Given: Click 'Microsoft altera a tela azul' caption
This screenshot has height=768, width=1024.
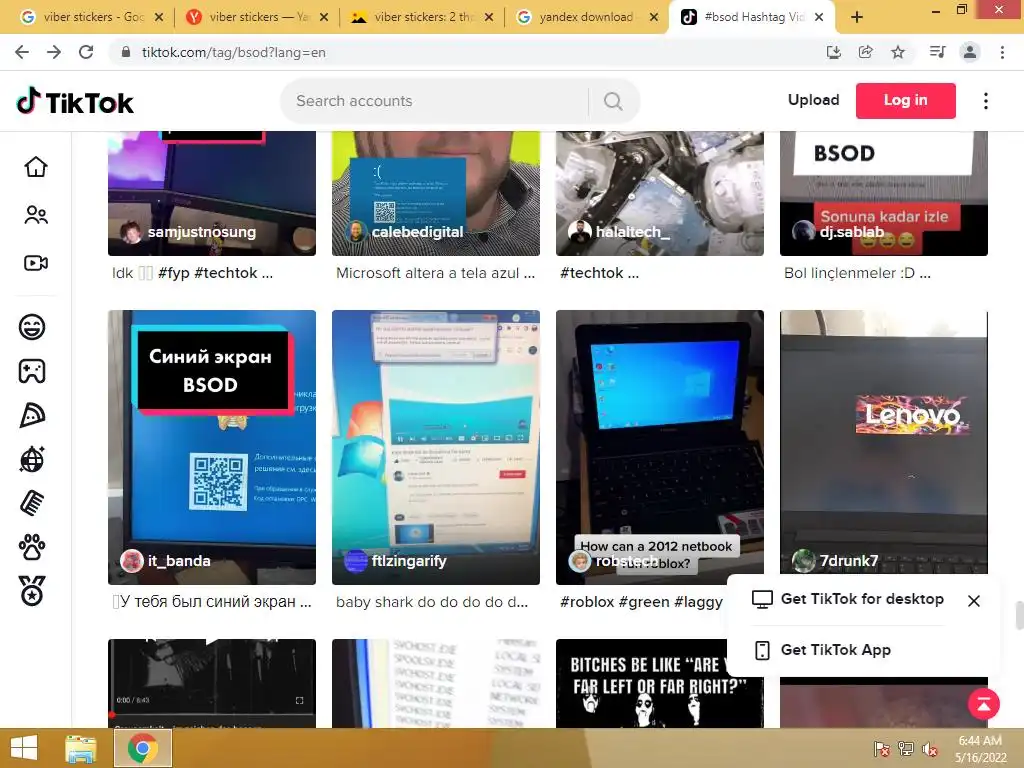Looking at the screenshot, I should tap(435, 273).
